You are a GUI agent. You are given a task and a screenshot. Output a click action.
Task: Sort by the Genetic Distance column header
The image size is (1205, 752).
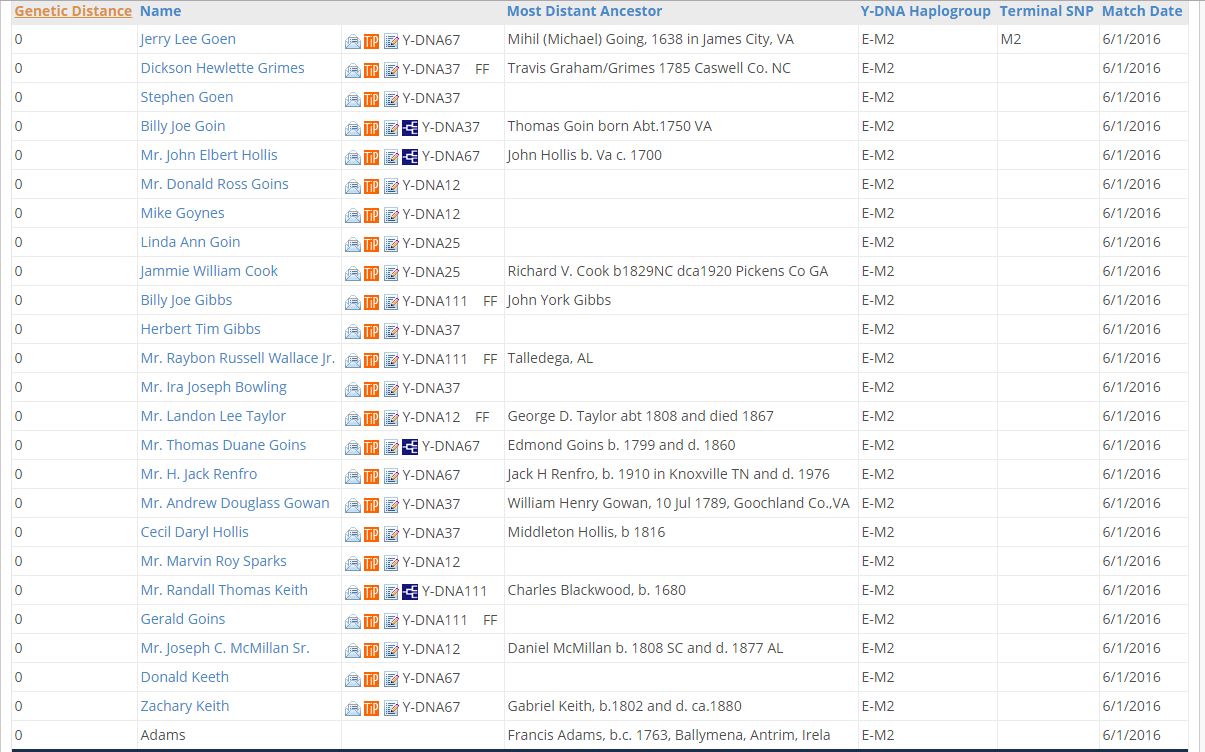point(73,11)
